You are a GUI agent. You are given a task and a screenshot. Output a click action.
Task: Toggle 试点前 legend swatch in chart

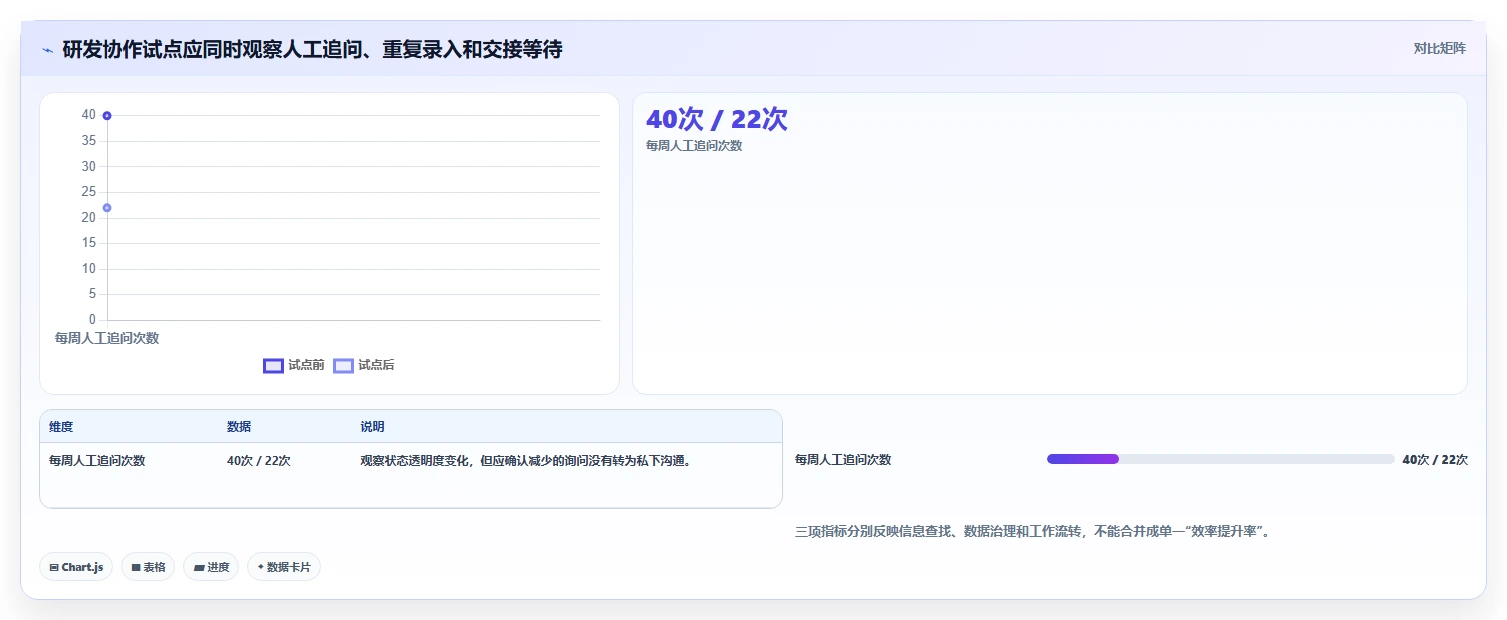(273, 366)
